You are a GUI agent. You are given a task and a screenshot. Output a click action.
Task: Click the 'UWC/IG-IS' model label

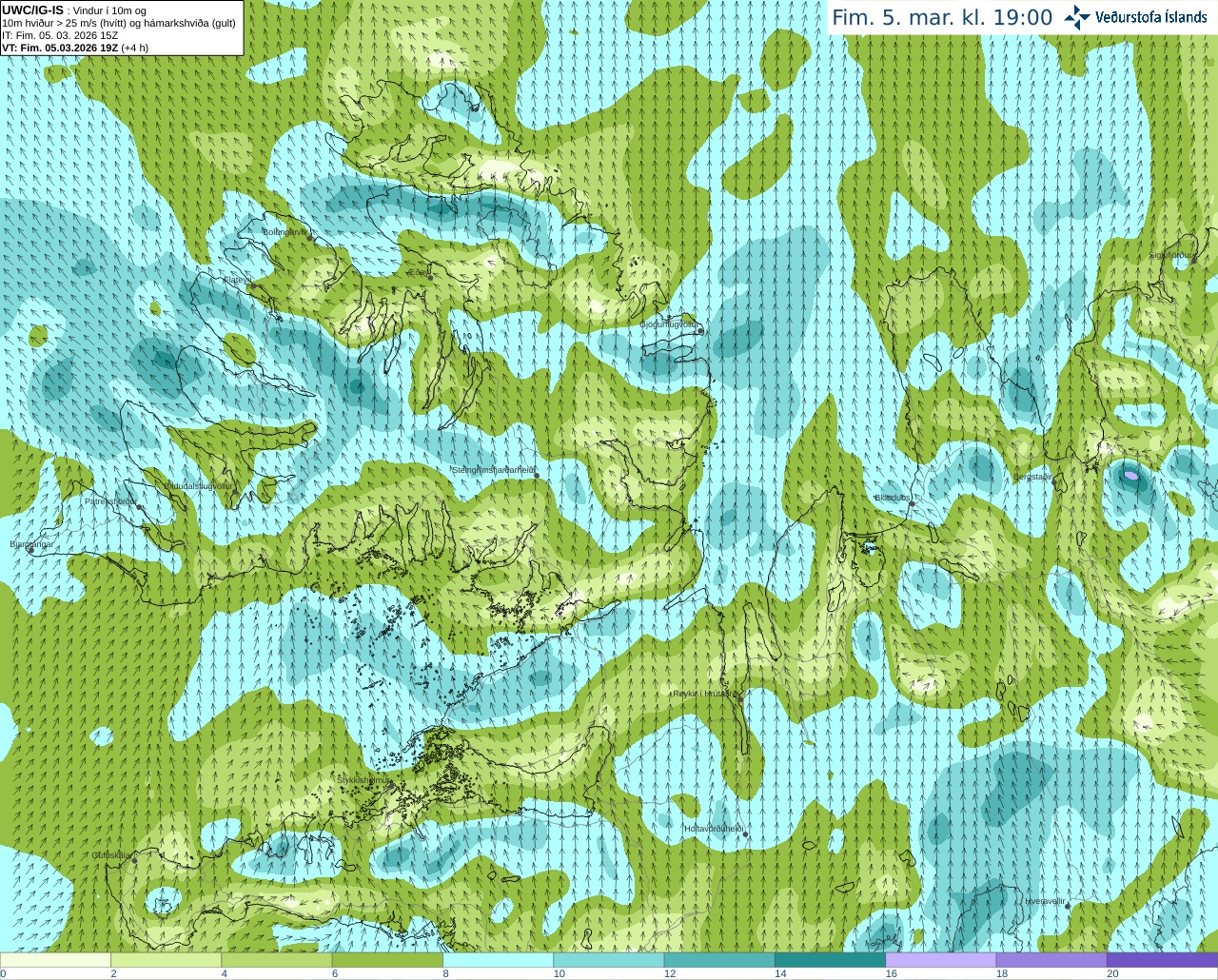[32, 10]
